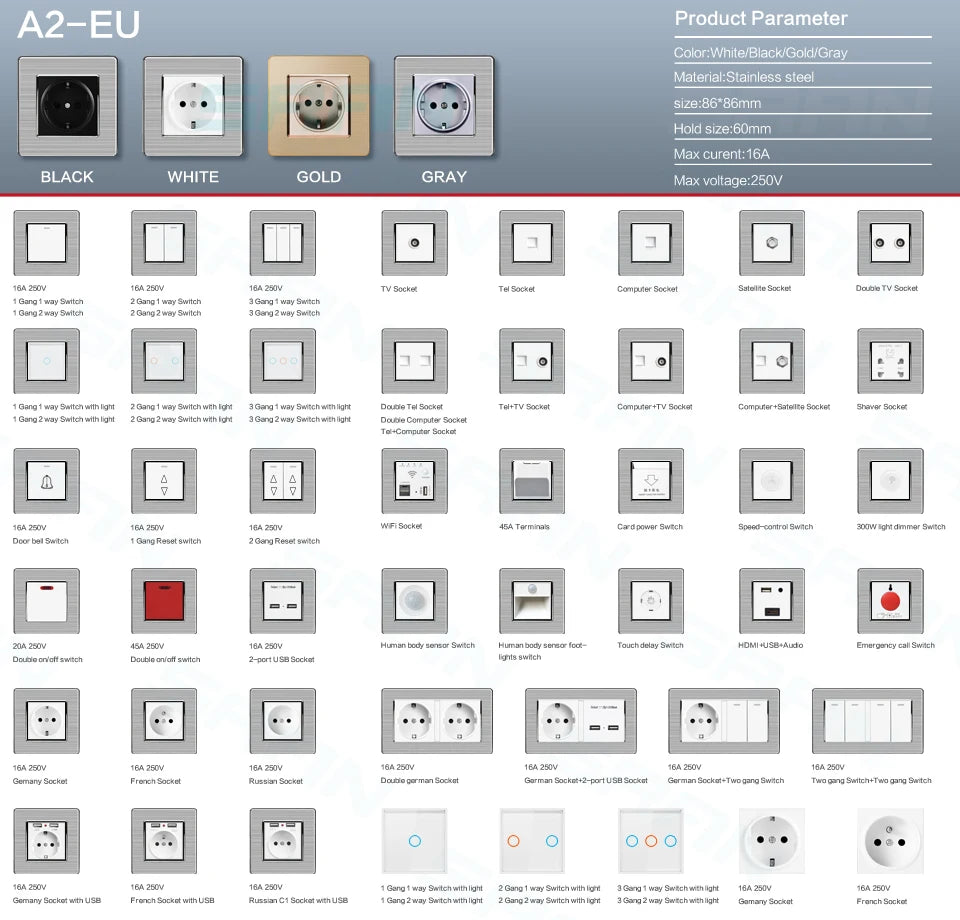Pick the Satellite Socket image

click(772, 243)
